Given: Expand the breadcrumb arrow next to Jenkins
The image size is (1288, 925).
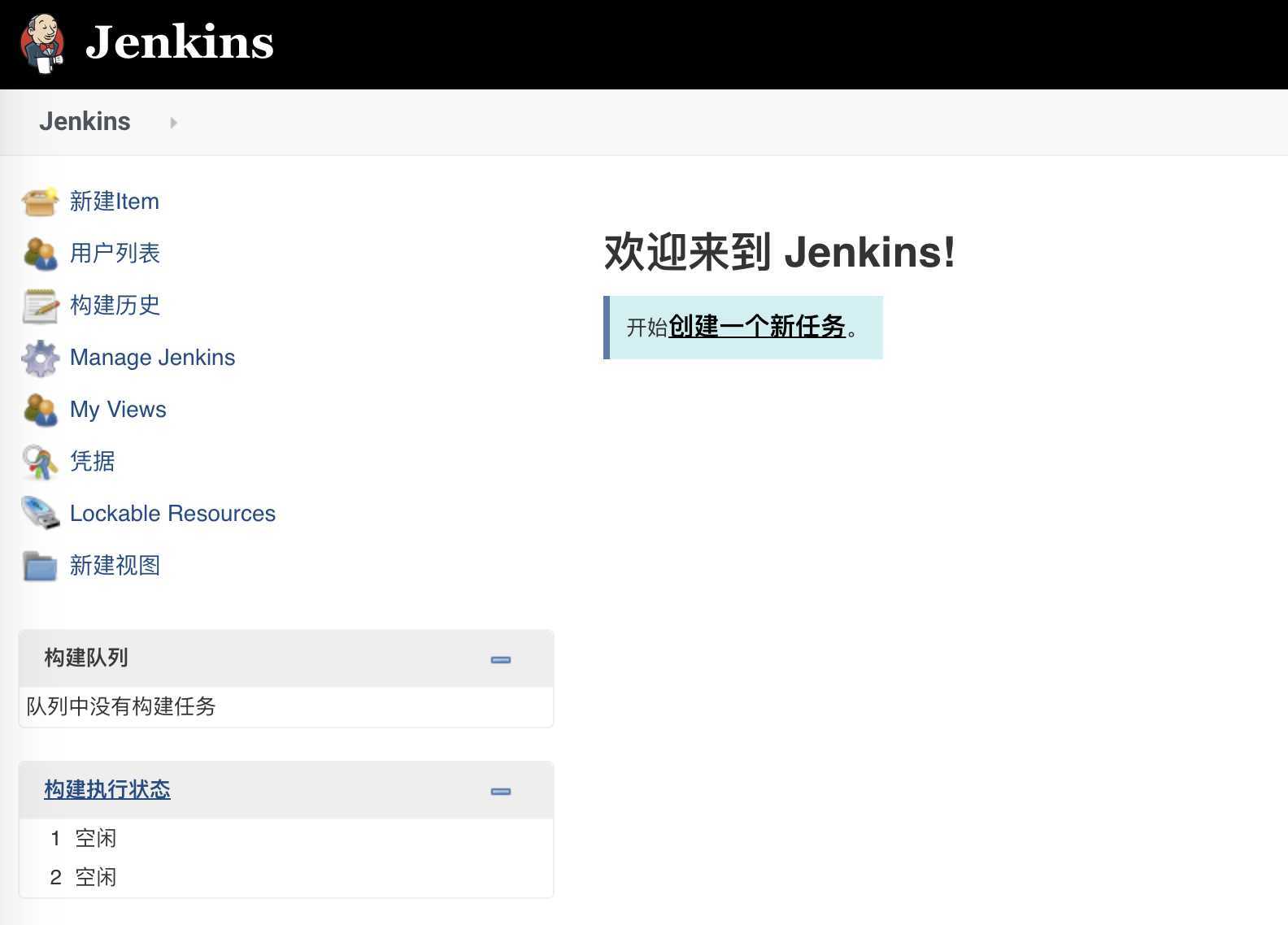Looking at the screenshot, I should [173, 123].
